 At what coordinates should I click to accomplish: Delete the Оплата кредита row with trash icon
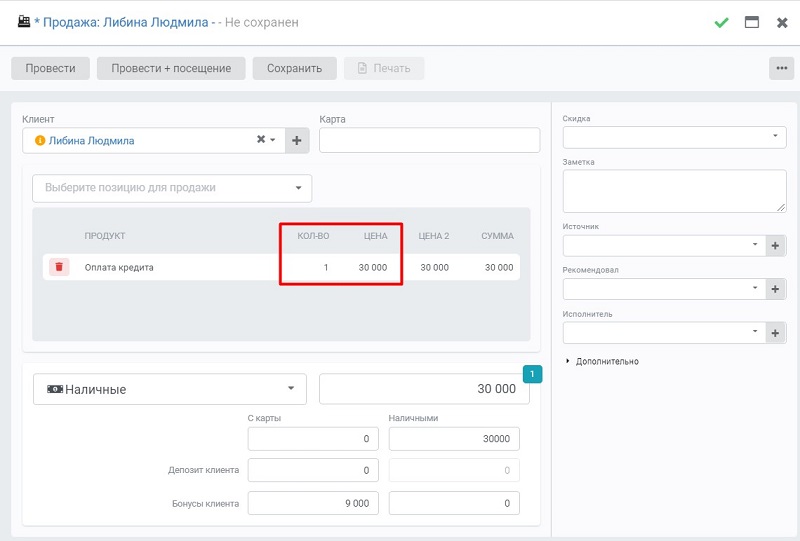(x=59, y=267)
